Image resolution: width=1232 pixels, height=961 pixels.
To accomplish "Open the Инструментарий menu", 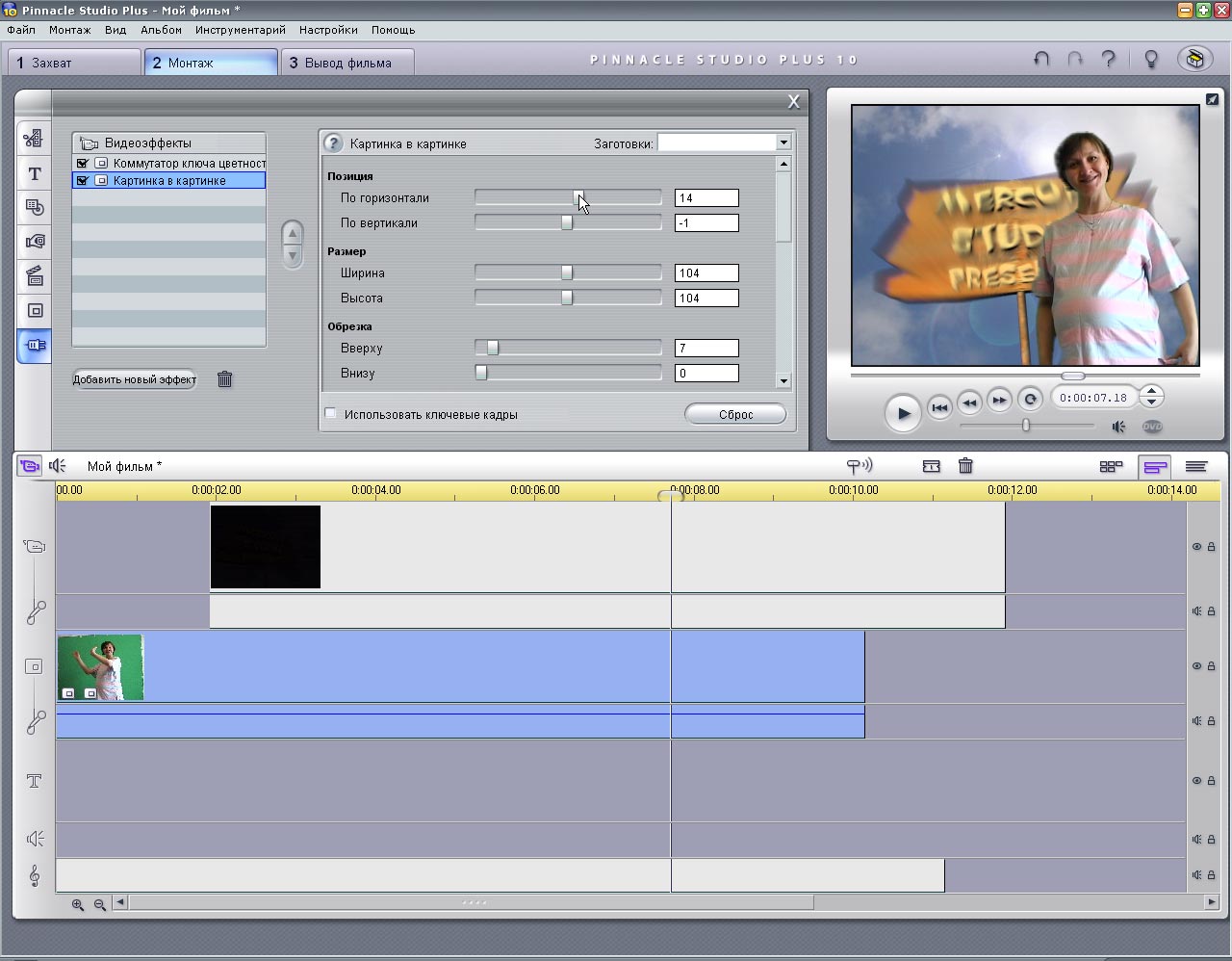I will pyautogui.click(x=240, y=30).
